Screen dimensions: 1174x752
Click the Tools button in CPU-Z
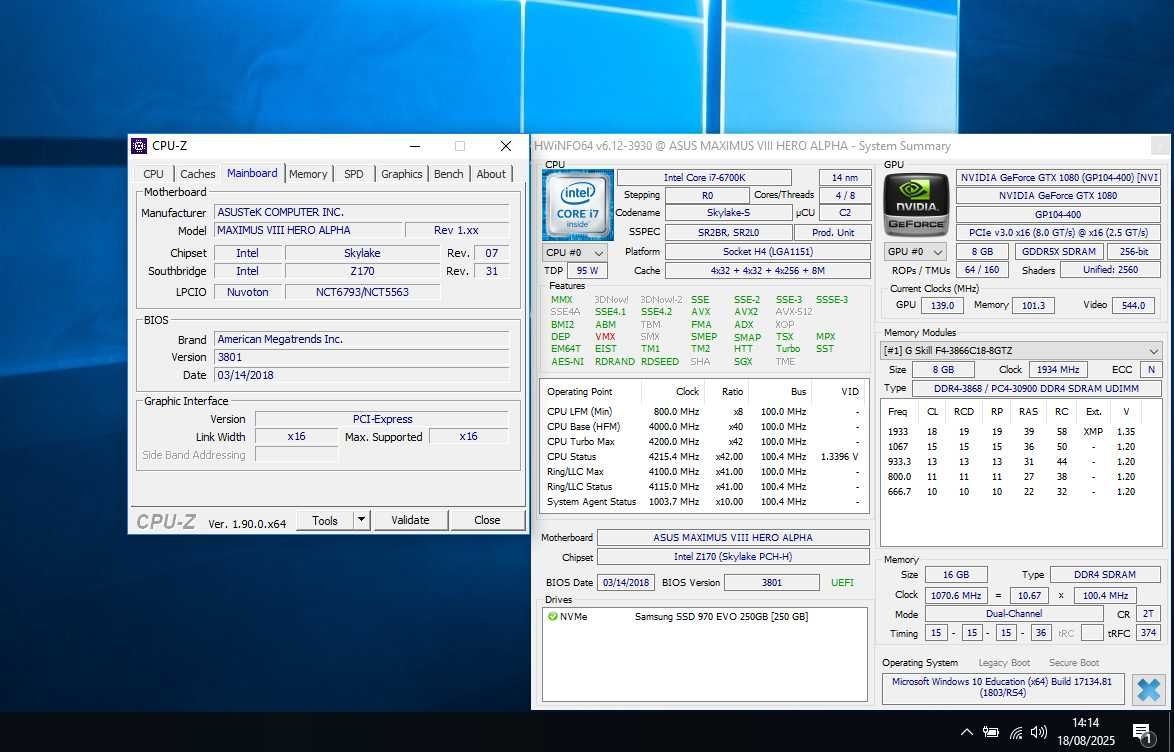(325, 520)
